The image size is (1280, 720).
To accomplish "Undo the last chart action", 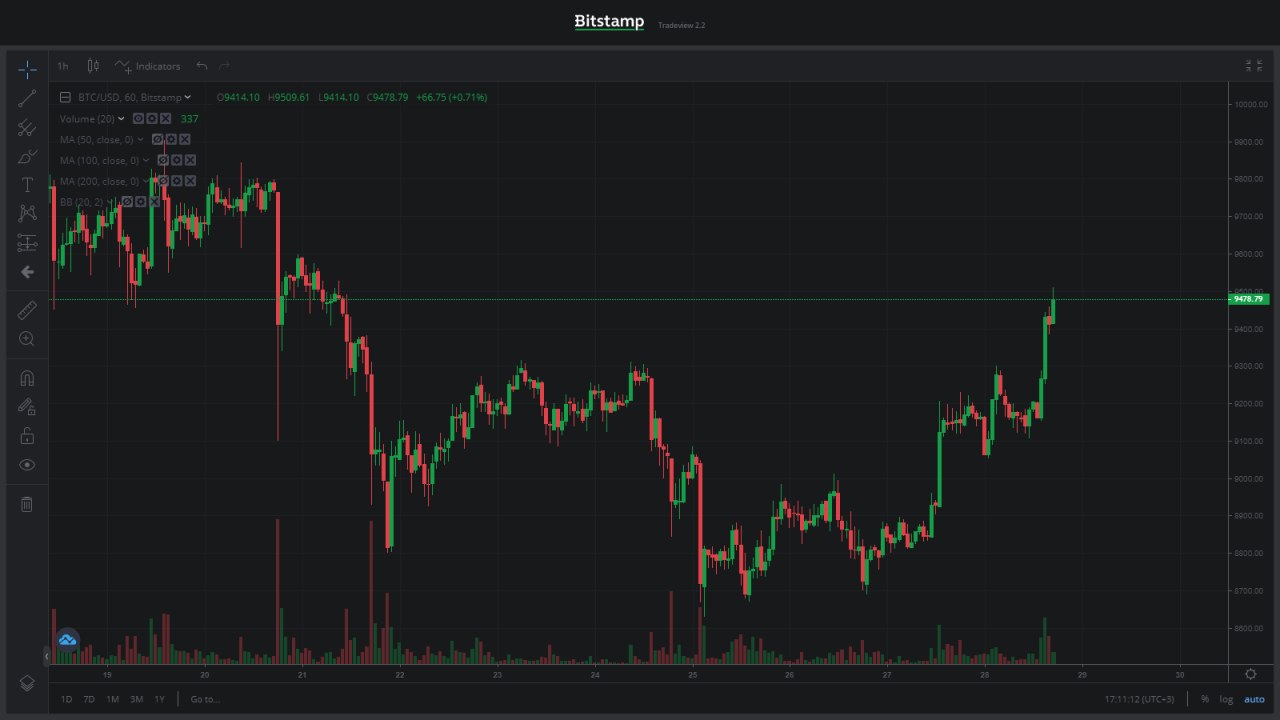I will pyautogui.click(x=202, y=66).
